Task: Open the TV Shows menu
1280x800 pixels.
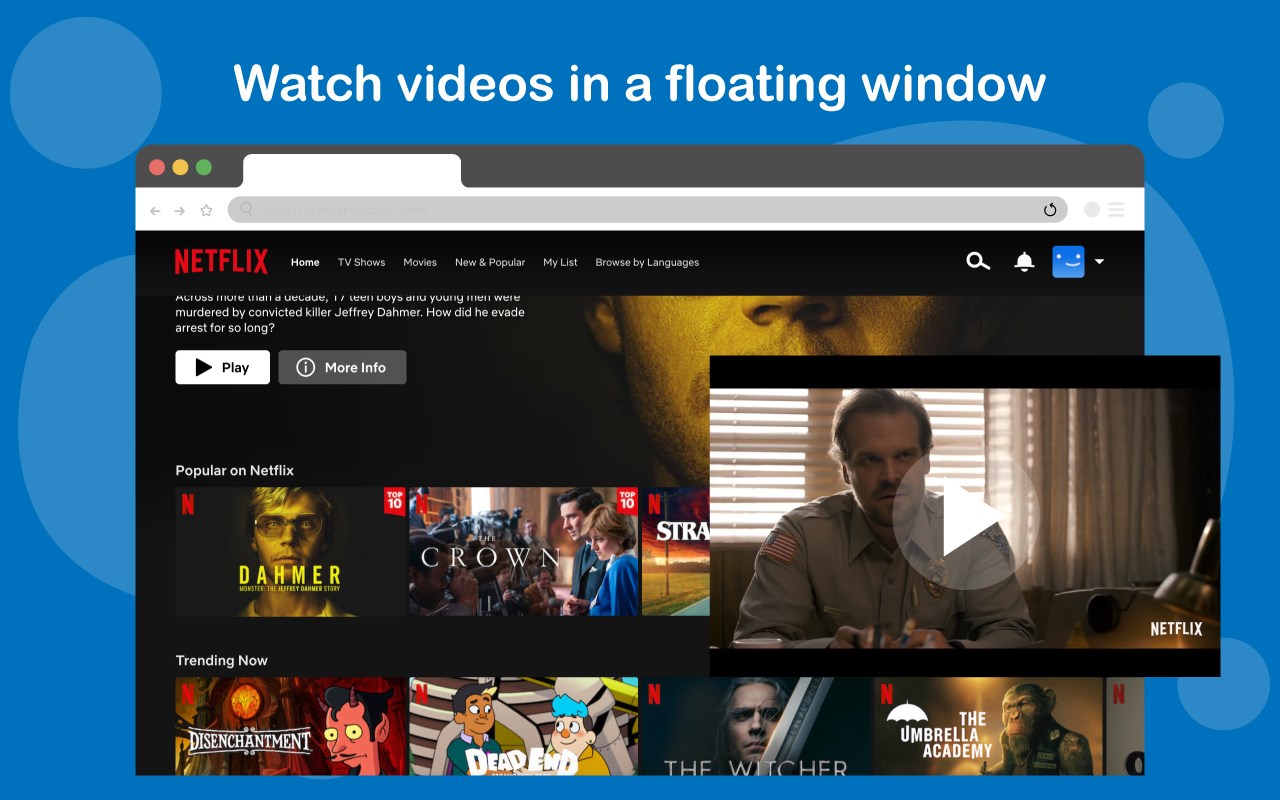Action: click(x=361, y=262)
